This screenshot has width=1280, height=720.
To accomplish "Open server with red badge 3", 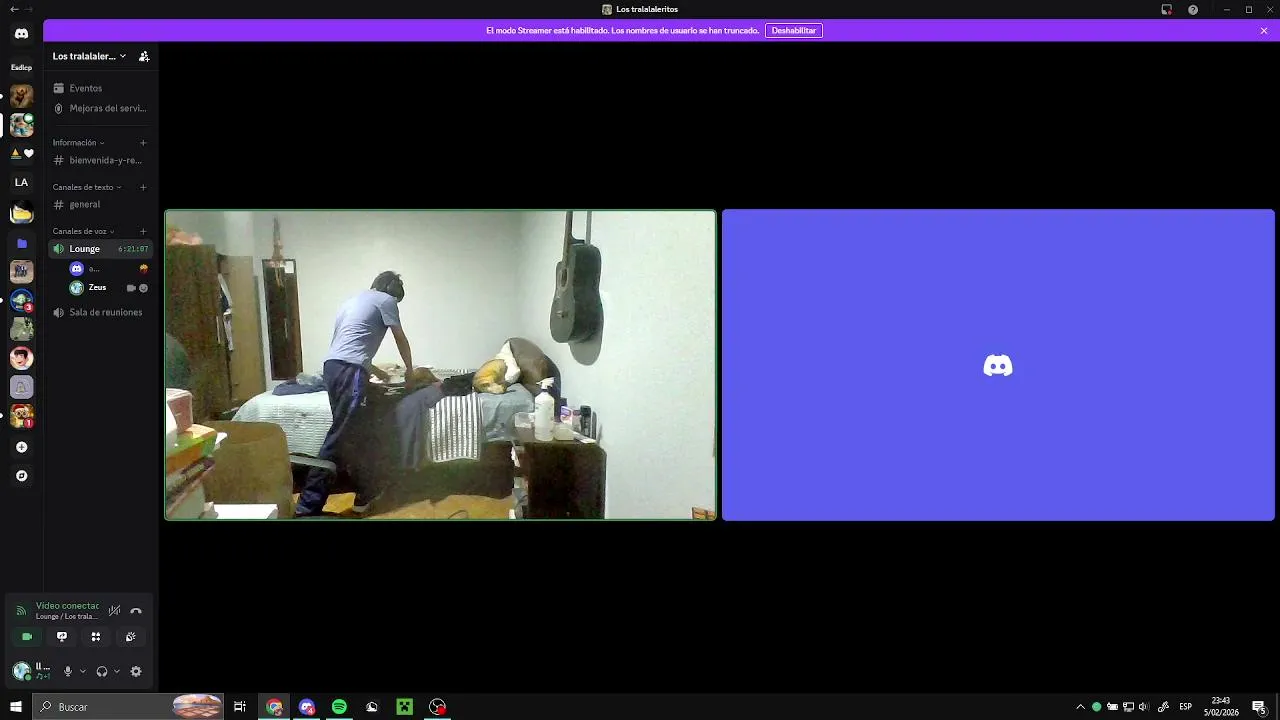I will click(x=21, y=300).
